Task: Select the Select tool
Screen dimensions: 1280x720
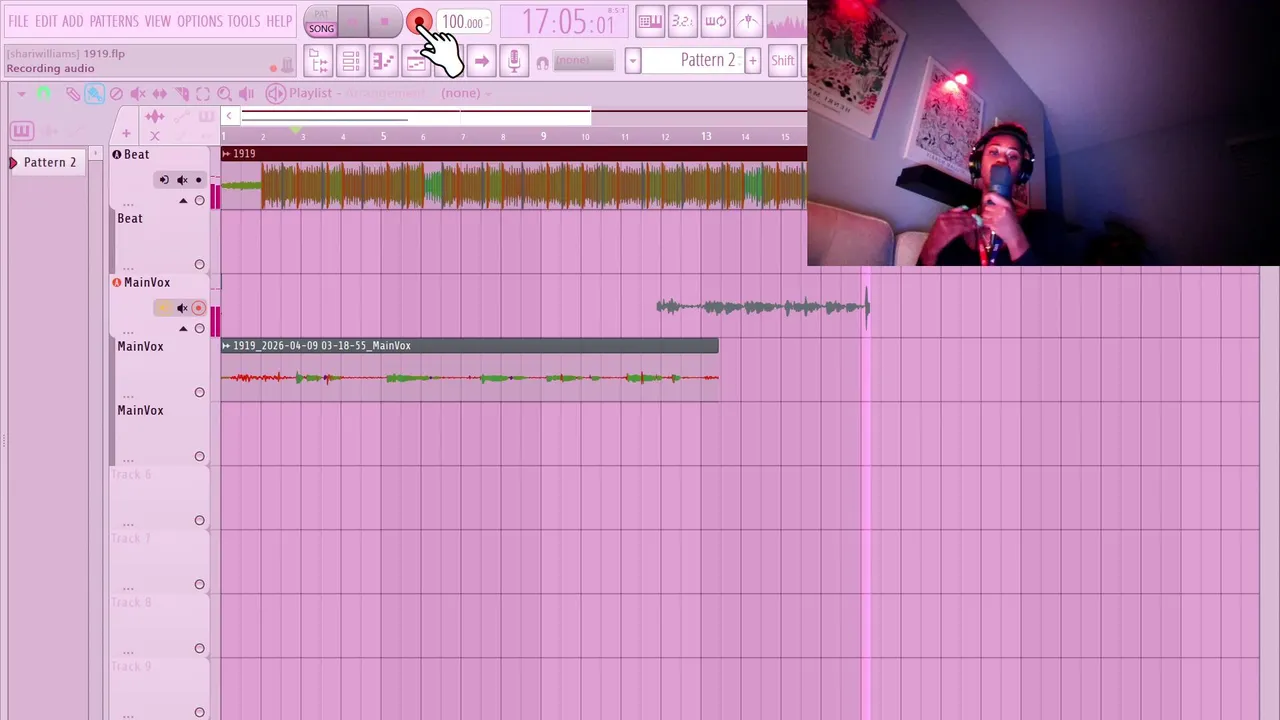Action: coord(203,93)
